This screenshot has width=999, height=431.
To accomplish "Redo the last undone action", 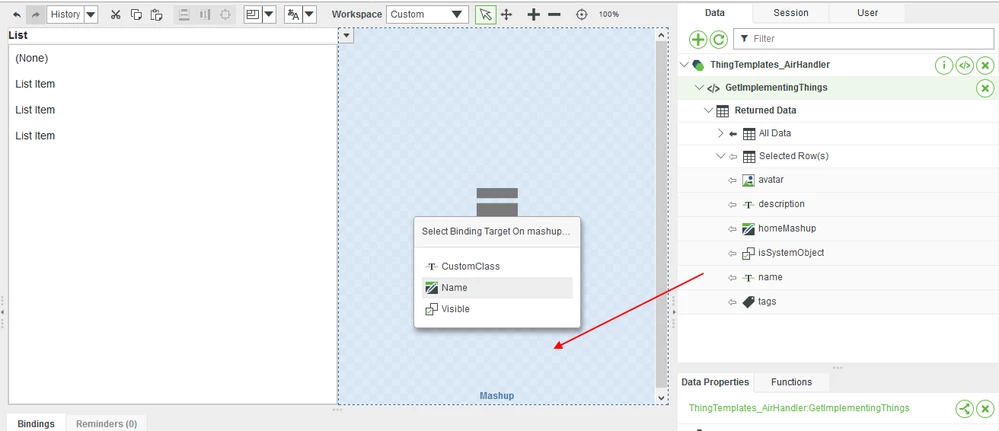I will (36, 14).
